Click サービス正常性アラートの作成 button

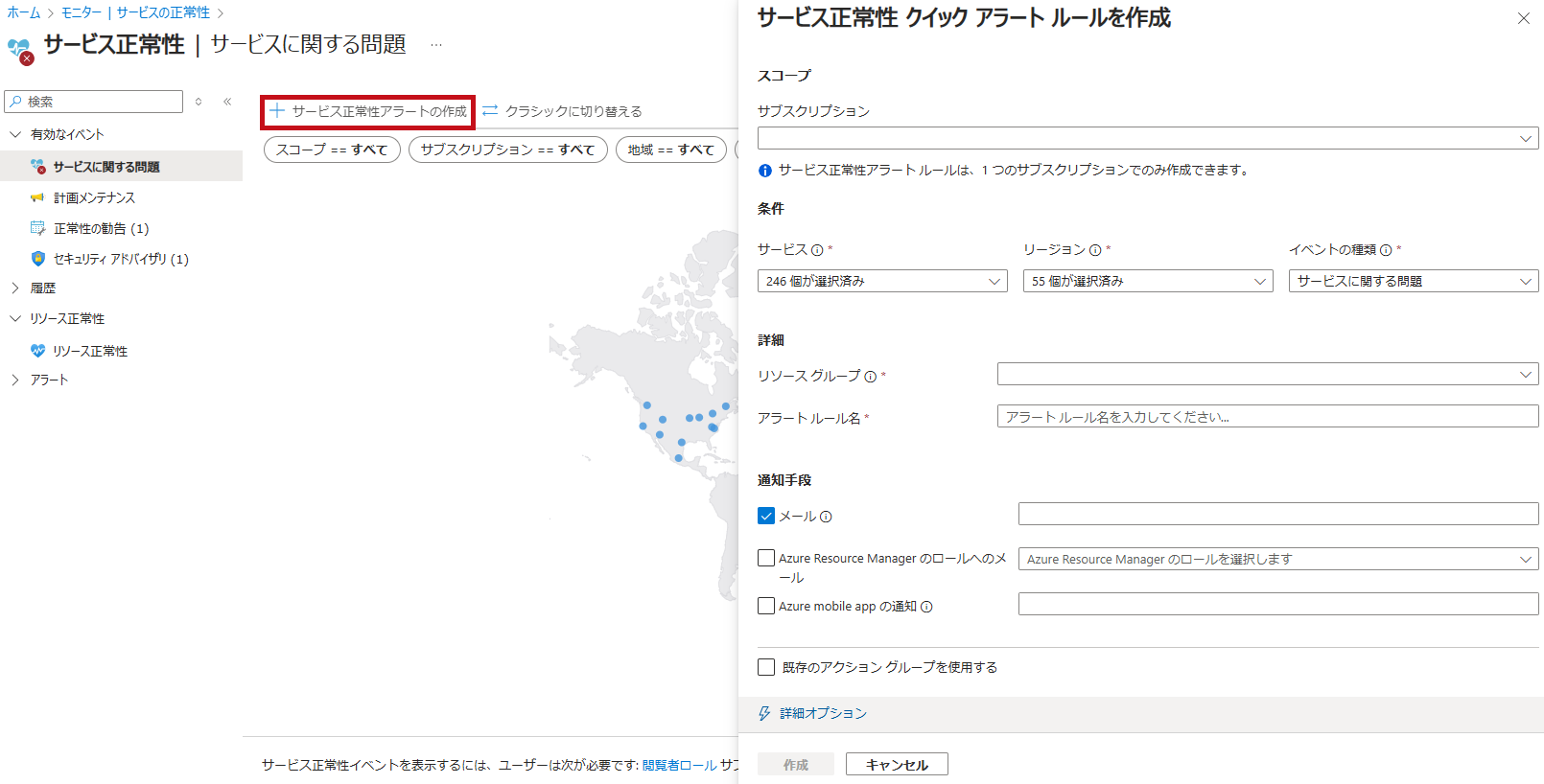pyautogui.click(x=368, y=111)
